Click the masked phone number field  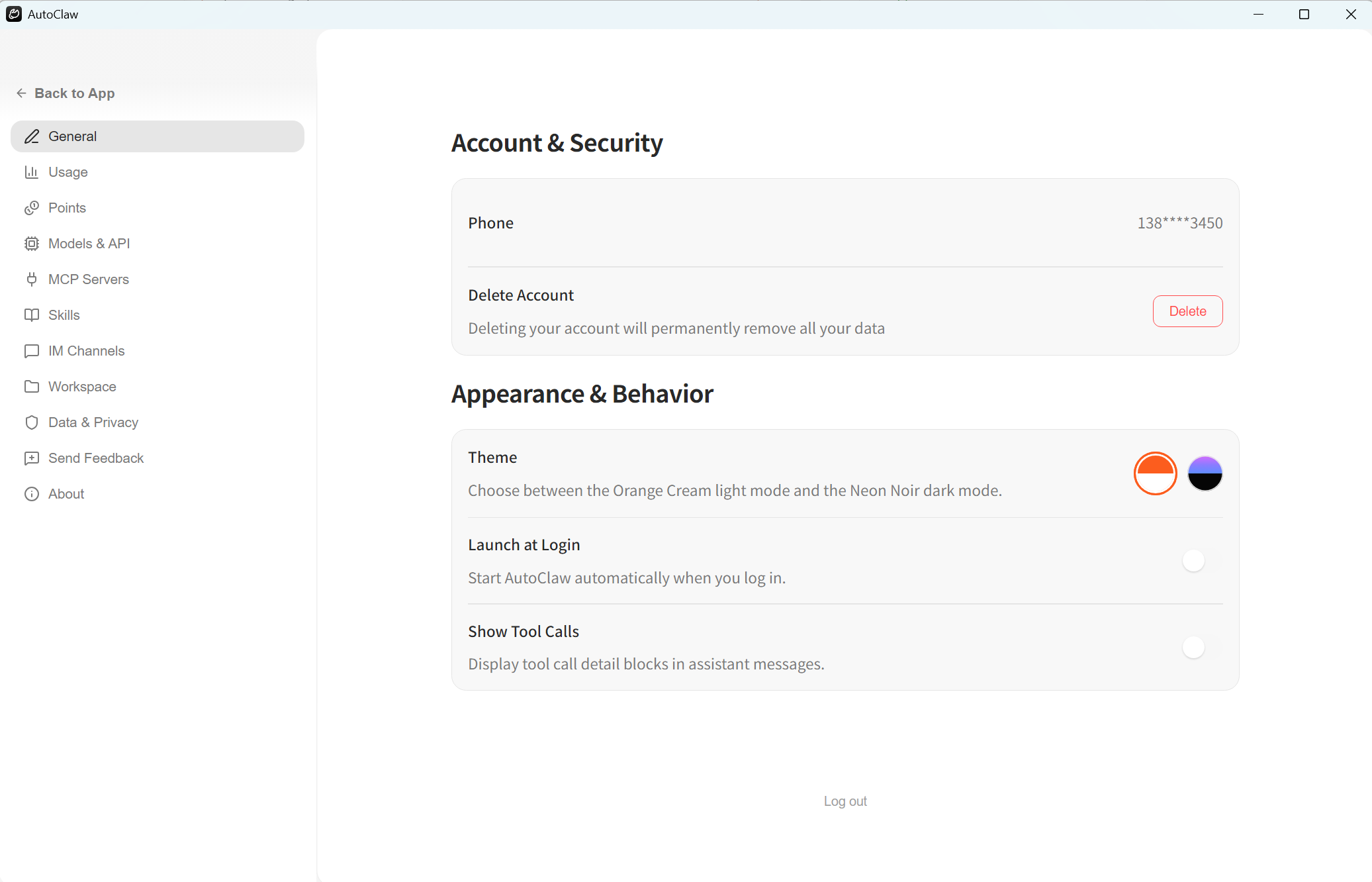pyautogui.click(x=1179, y=222)
